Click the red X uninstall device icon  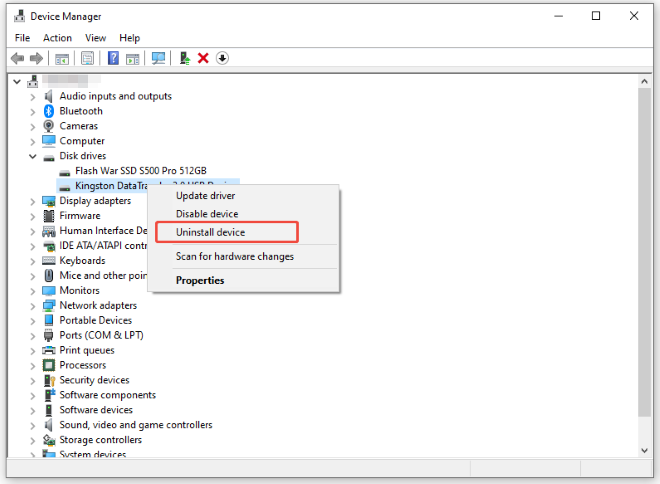tap(203, 58)
